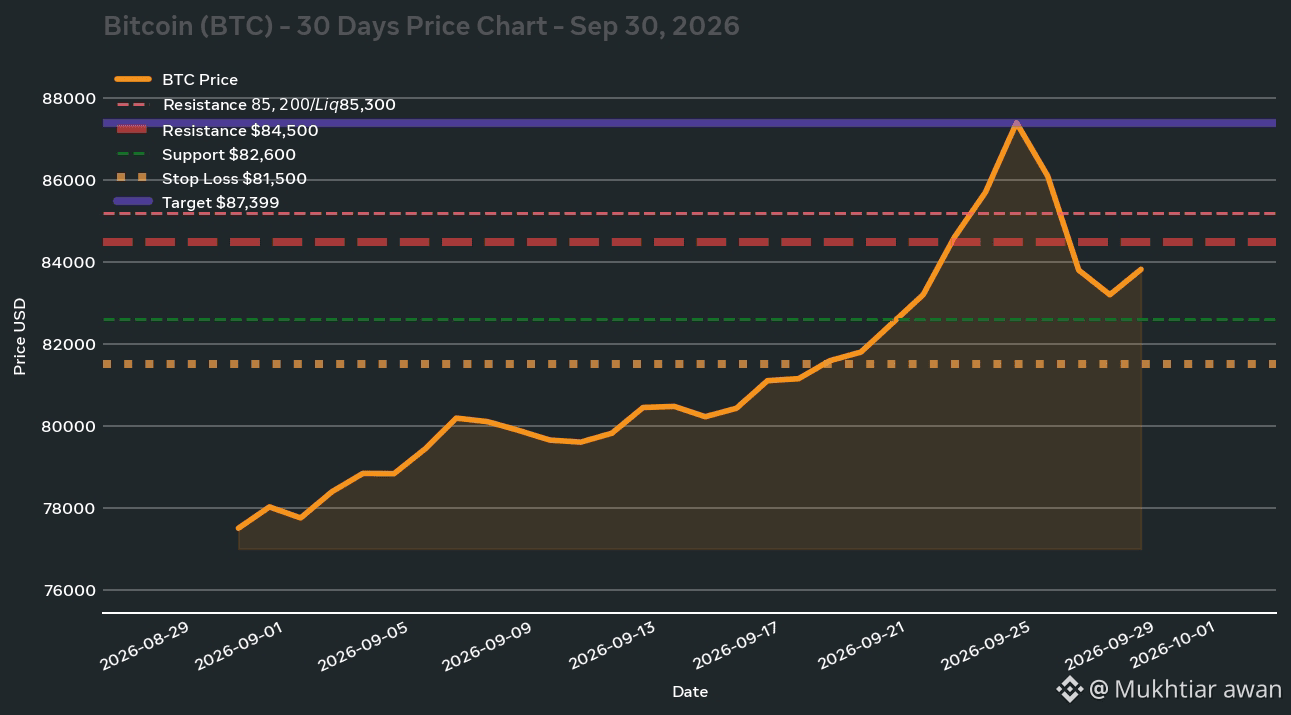The image size is (1291, 715).
Task: Click the 2026-09-01 date tick label
Action: coord(236,642)
